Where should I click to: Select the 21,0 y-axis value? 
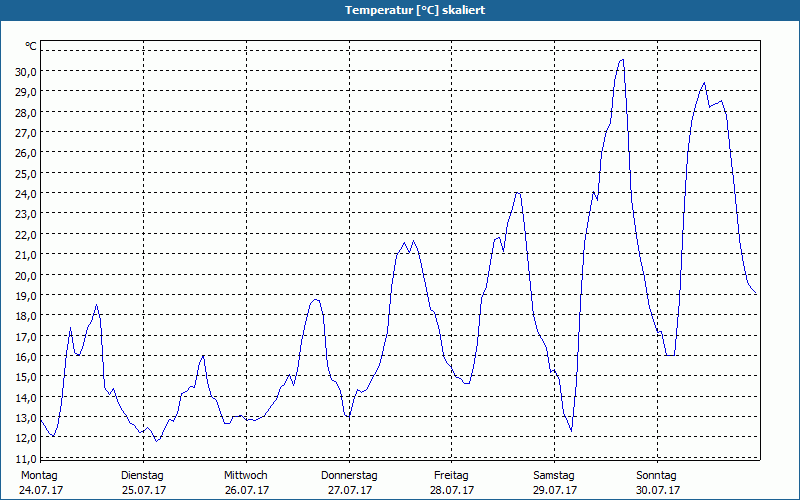click(26, 255)
